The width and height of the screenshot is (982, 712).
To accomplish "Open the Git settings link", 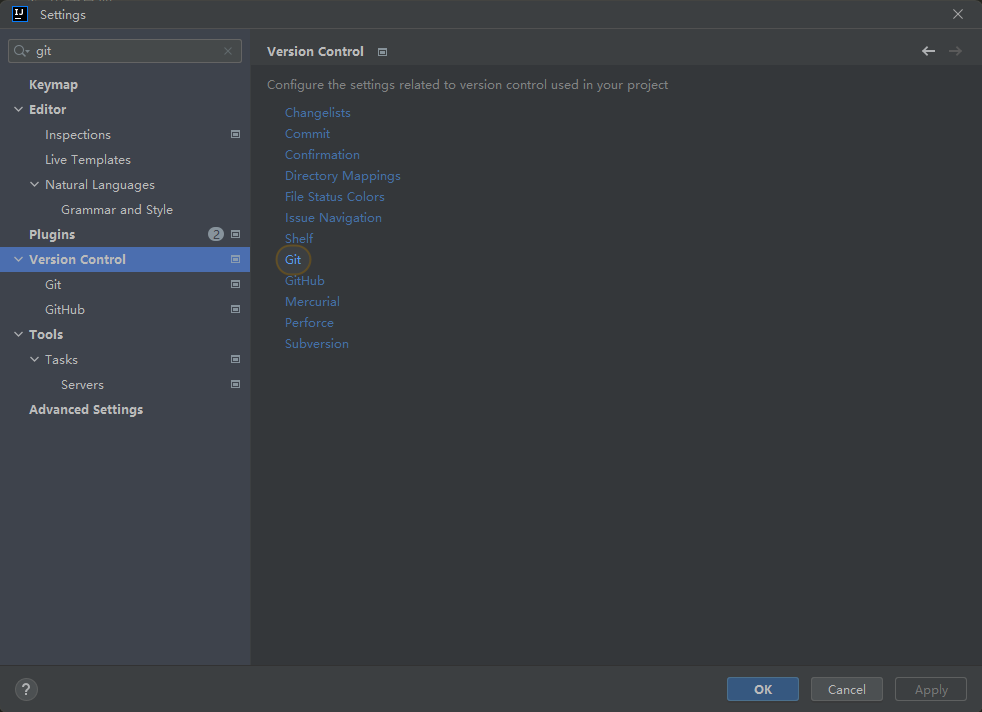I will pyautogui.click(x=293, y=260).
